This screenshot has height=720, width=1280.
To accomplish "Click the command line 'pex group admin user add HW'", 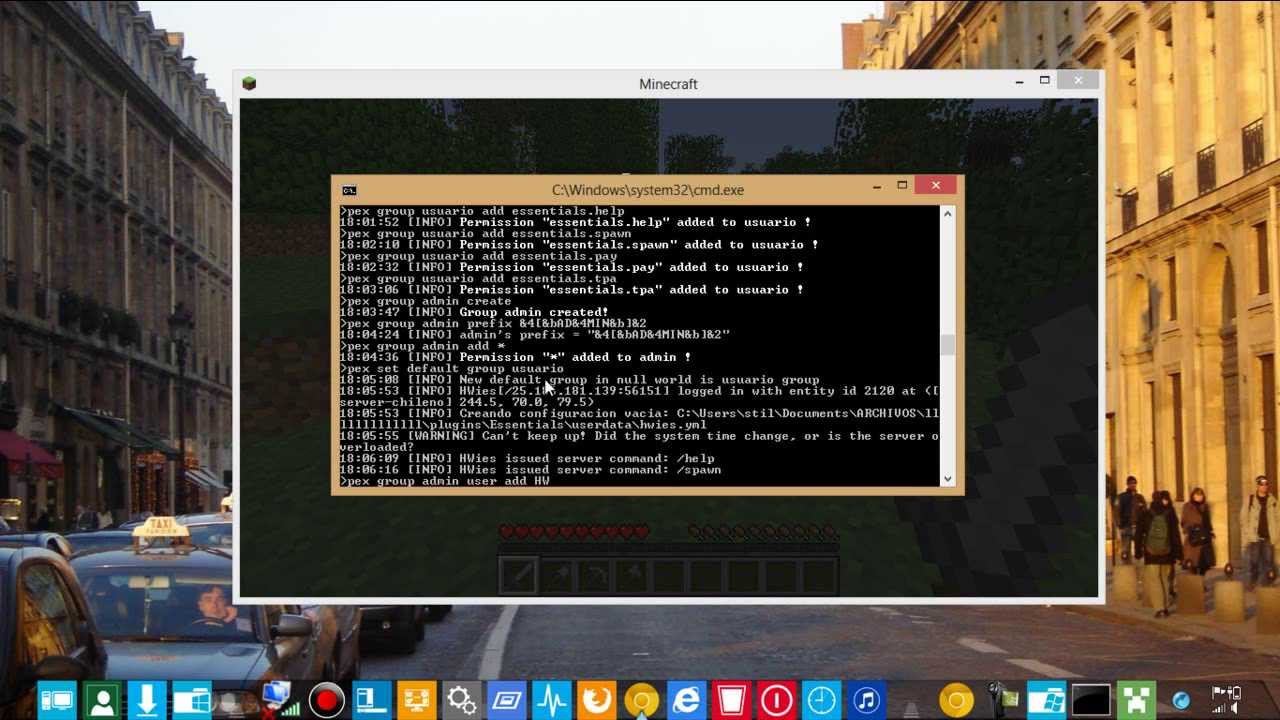I will tap(445, 481).
